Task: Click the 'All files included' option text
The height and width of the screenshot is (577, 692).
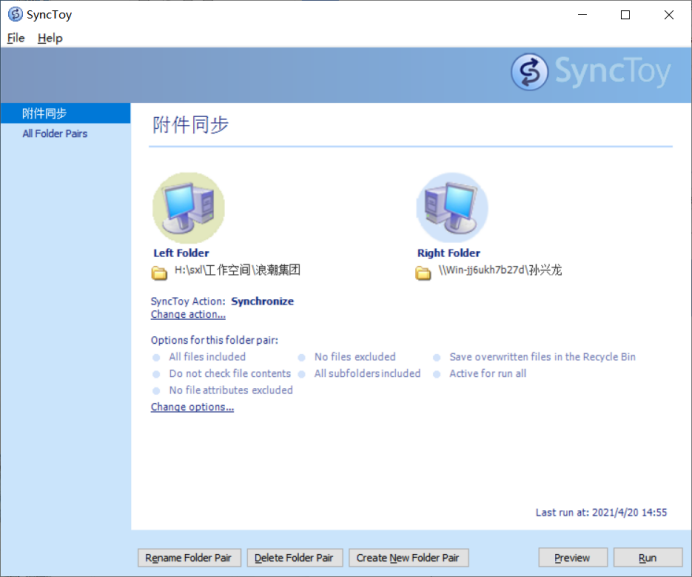Action: click(207, 357)
